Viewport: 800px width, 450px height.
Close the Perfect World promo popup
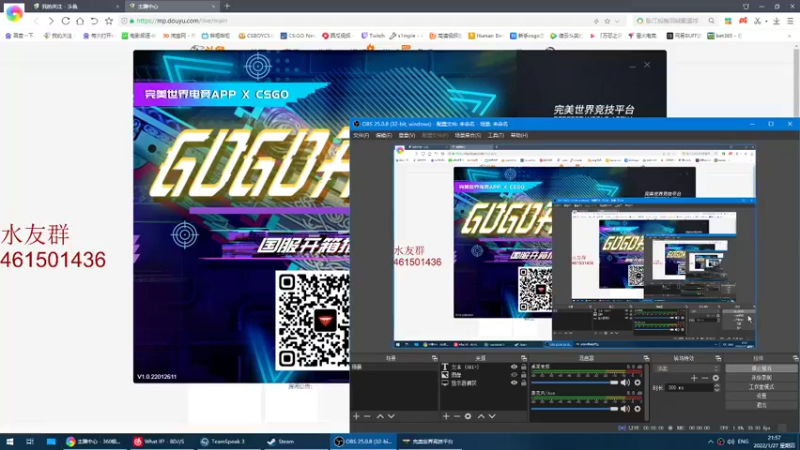pos(647,65)
